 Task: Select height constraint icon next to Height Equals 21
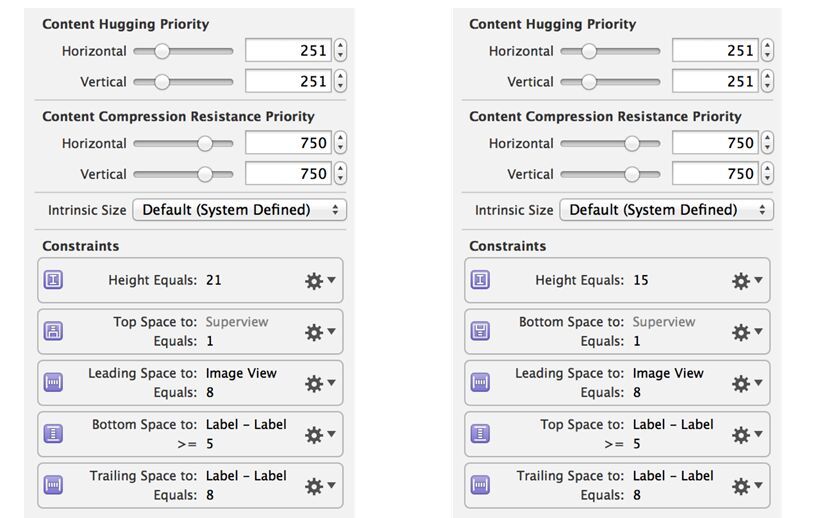point(53,280)
